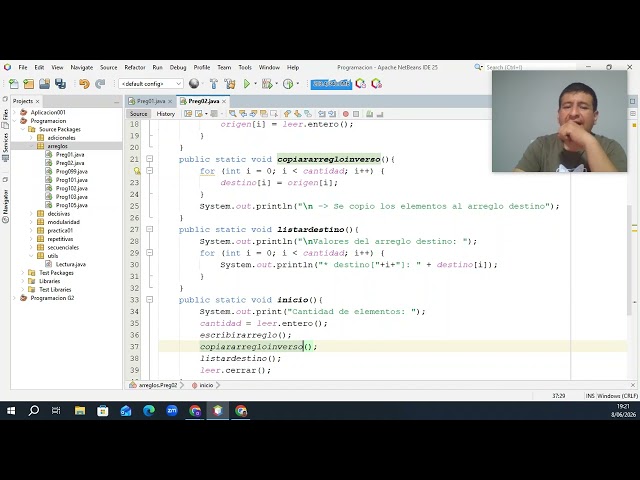Collapse the Programacion project node

[15, 121]
